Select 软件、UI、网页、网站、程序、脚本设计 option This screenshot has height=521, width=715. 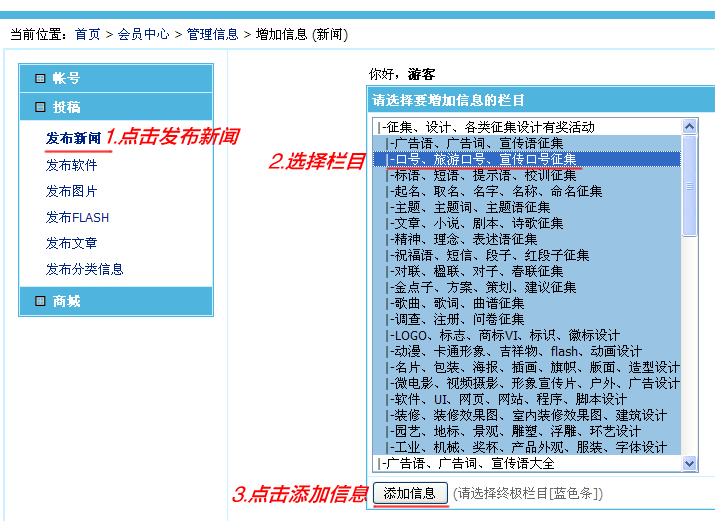coord(527,399)
